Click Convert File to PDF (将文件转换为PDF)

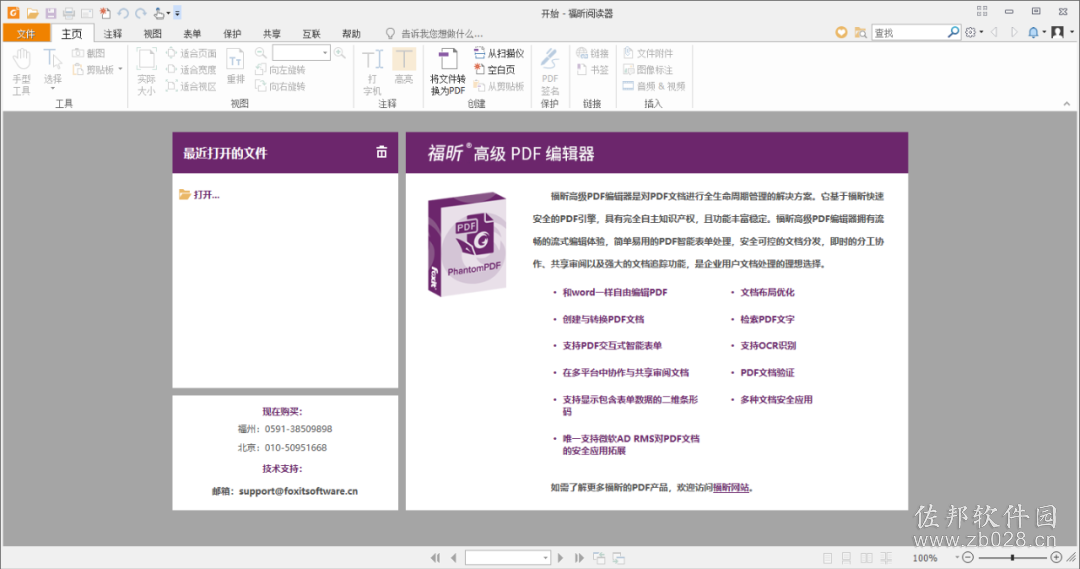[x=448, y=72]
